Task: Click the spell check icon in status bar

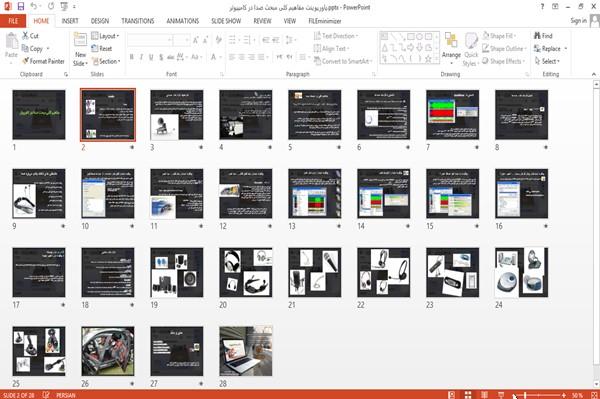Action: (x=46, y=395)
